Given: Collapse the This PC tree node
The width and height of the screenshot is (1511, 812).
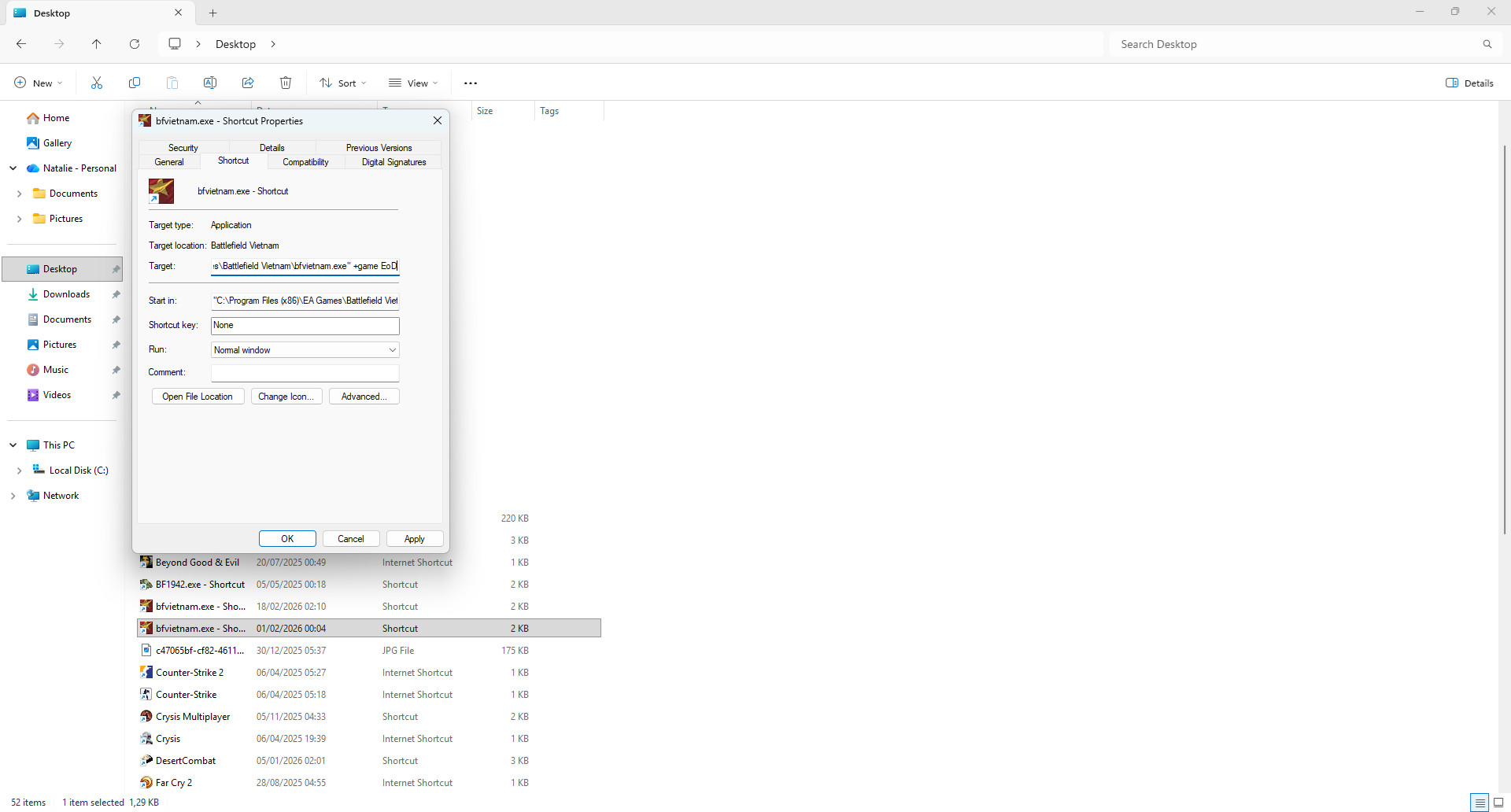Looking at the screenshot, I should tap(13, 445).
